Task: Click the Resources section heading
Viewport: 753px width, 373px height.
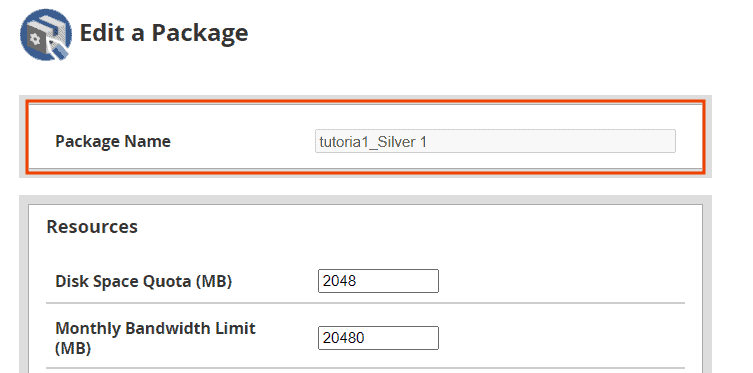Action: tap(92, 227)
